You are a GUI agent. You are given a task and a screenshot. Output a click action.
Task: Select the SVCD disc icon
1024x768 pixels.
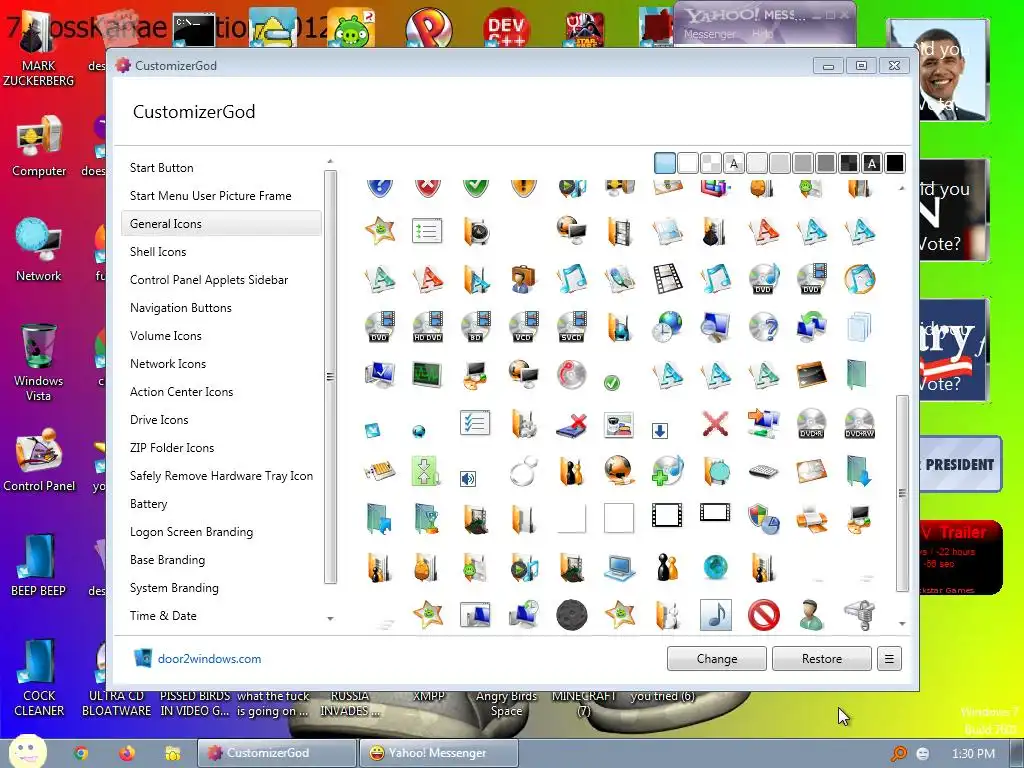[571, 327]
